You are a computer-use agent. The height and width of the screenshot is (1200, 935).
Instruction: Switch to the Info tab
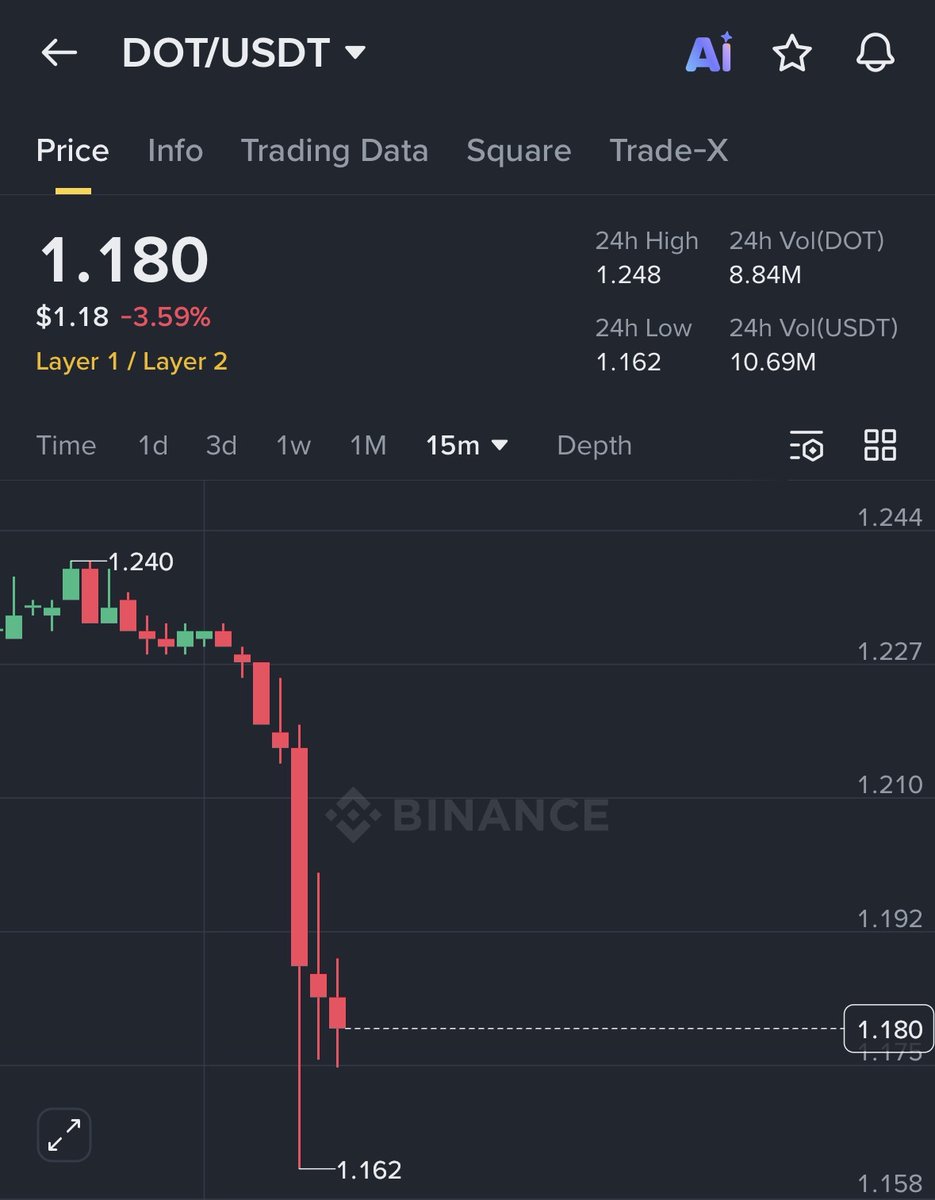tap(175, 151)
